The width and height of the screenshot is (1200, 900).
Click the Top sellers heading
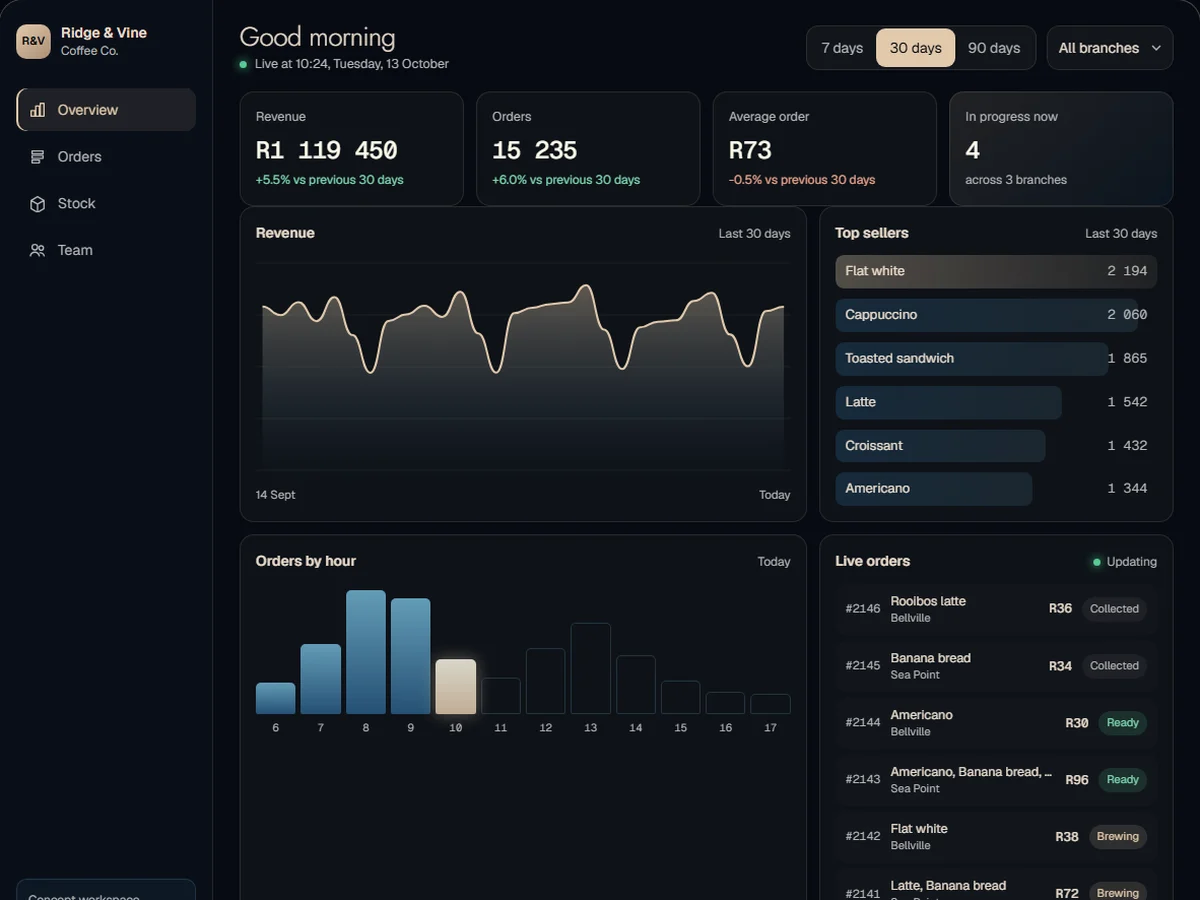pyautogui.click(x=872, y=233)
